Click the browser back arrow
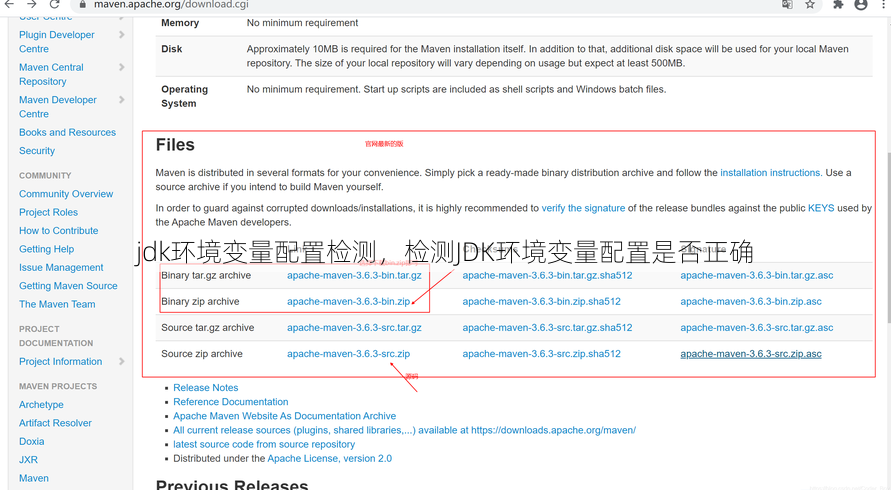 [9, 4]
